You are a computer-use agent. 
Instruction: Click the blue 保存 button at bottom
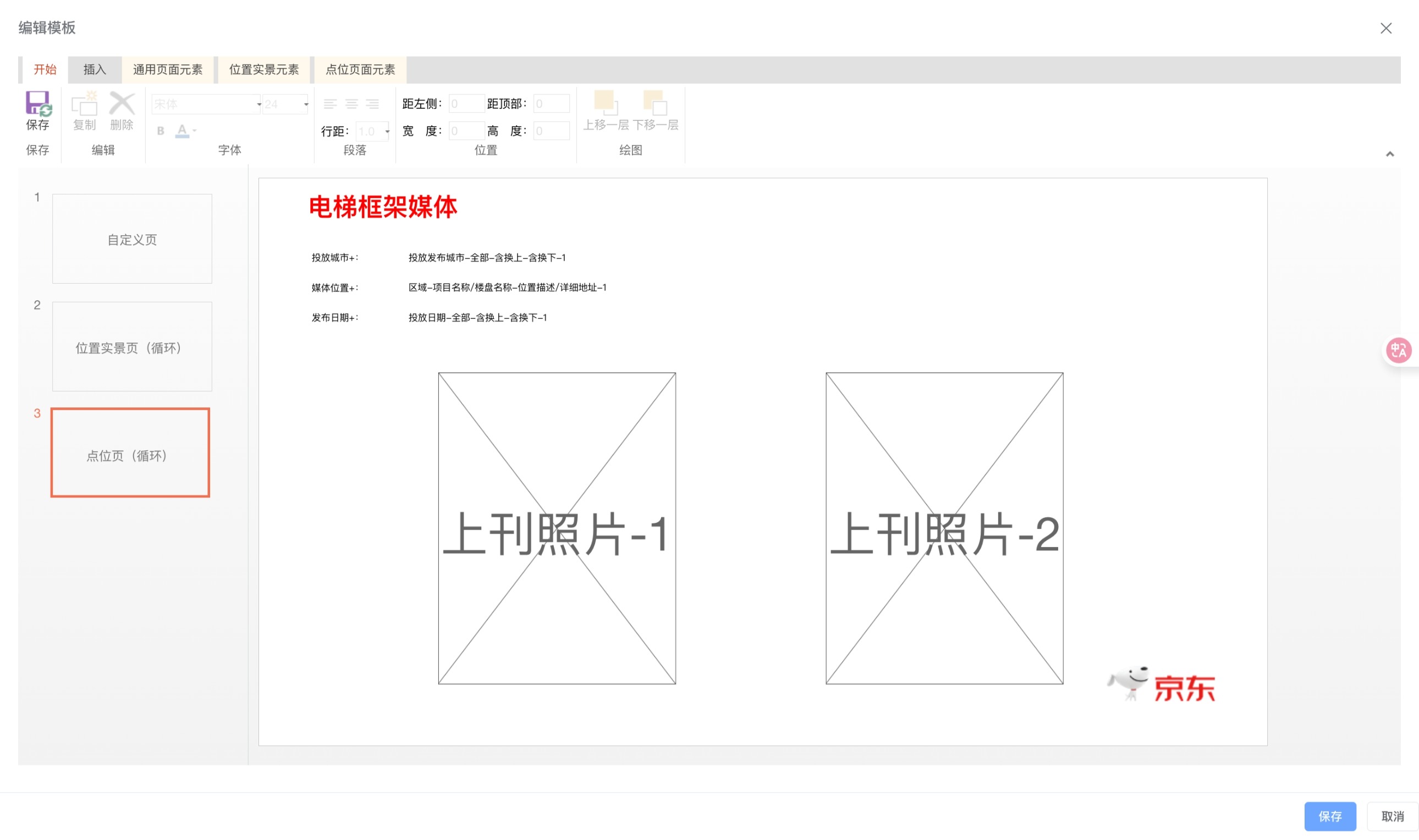pos(1330,816)
